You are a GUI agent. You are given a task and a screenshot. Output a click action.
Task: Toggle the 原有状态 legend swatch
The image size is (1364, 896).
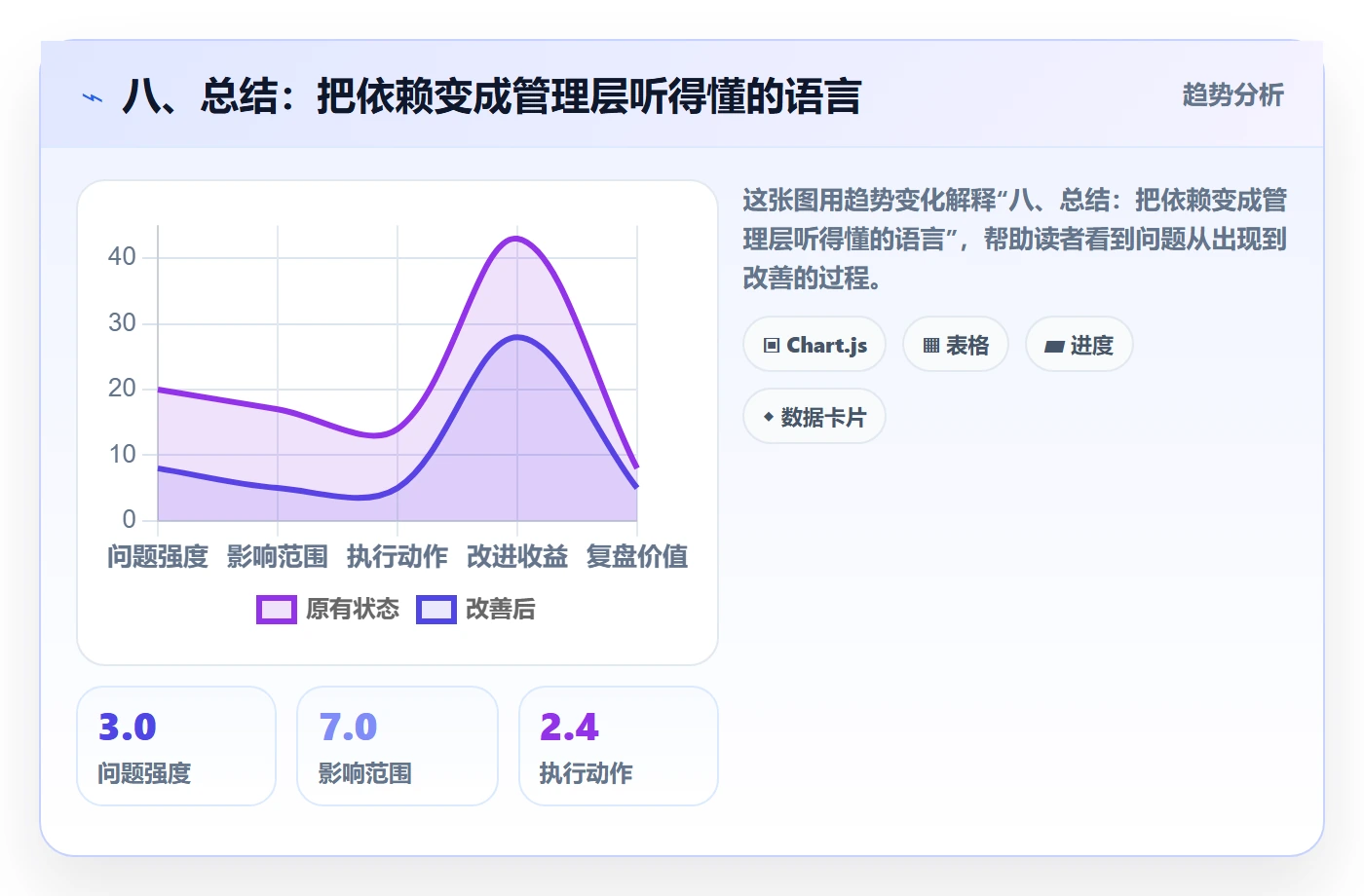pos(277,610)
